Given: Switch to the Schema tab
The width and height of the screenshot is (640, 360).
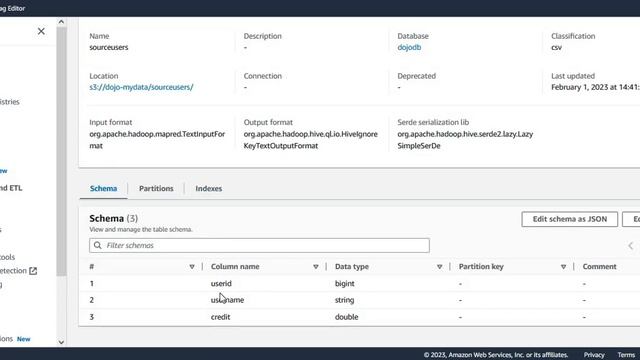Looking at the screenshot, I should pos(103,189).
